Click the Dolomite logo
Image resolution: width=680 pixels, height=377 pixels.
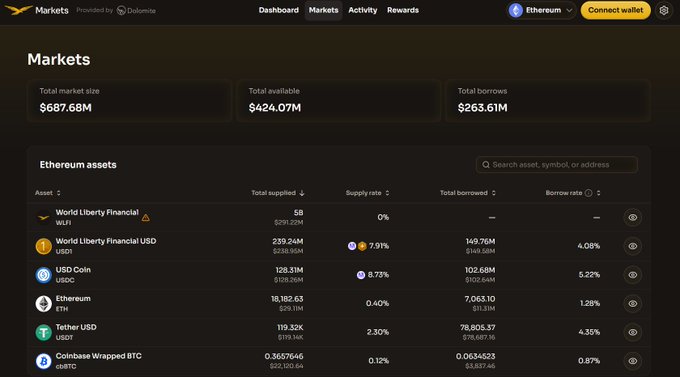click(136, 10)
